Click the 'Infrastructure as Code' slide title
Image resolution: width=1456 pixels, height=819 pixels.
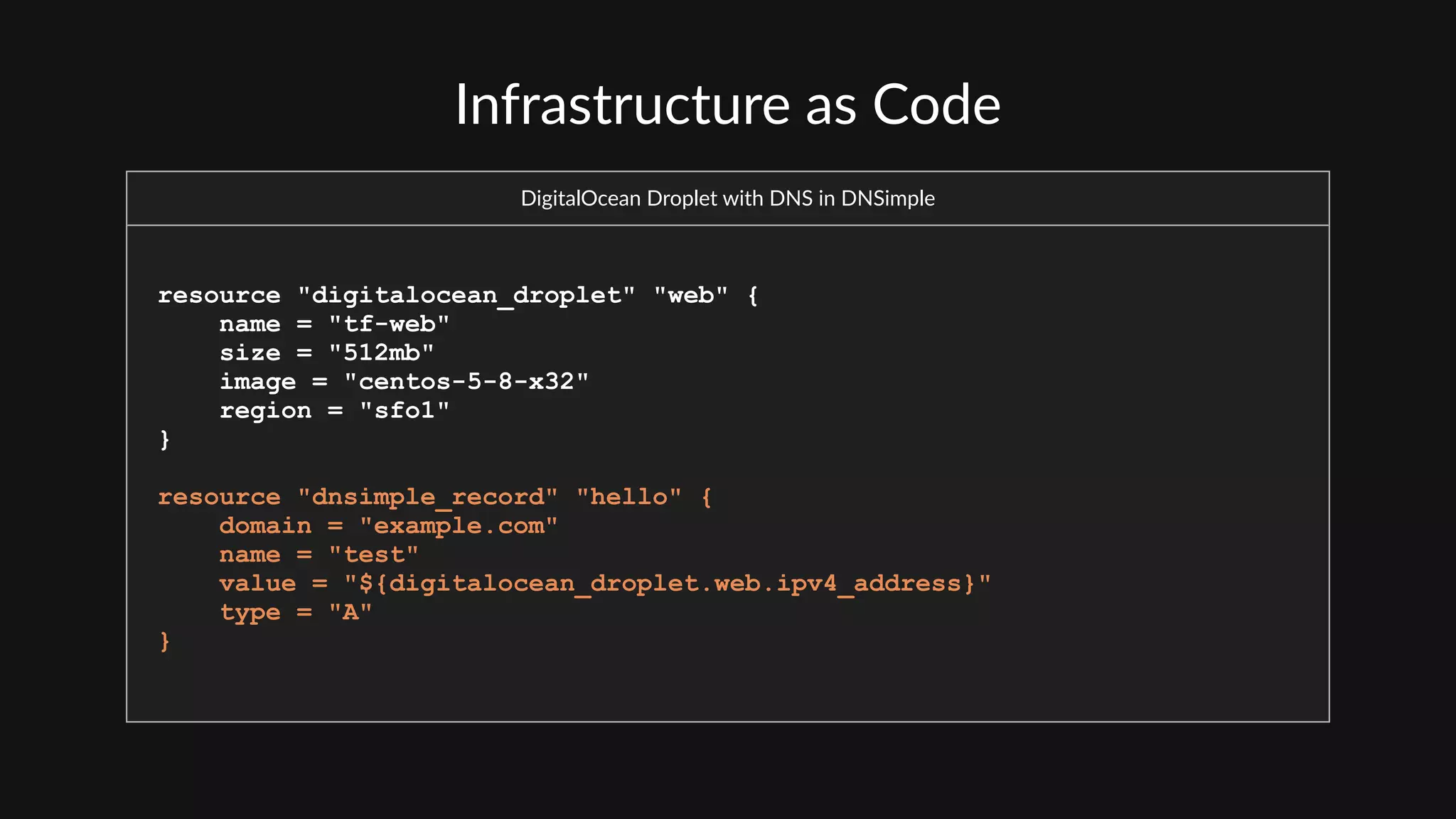[x=727, y=105]
